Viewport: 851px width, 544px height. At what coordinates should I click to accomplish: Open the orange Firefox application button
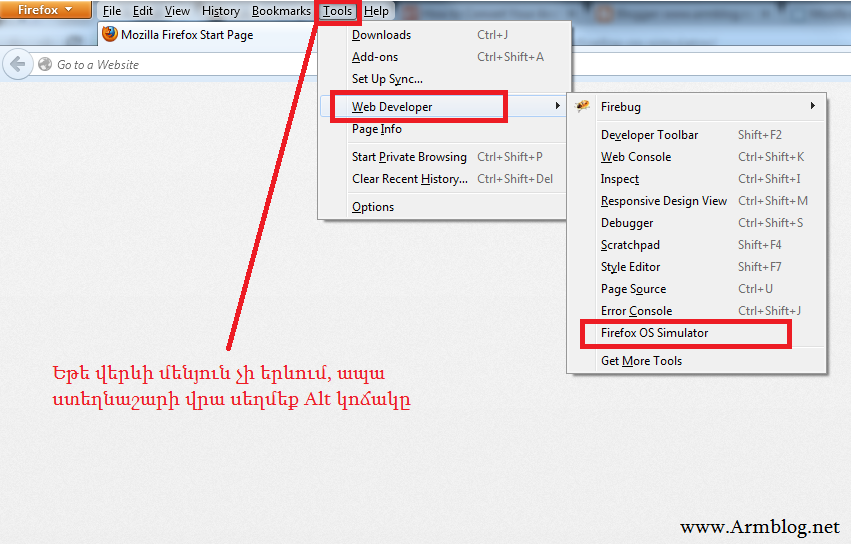pos(46,10)
